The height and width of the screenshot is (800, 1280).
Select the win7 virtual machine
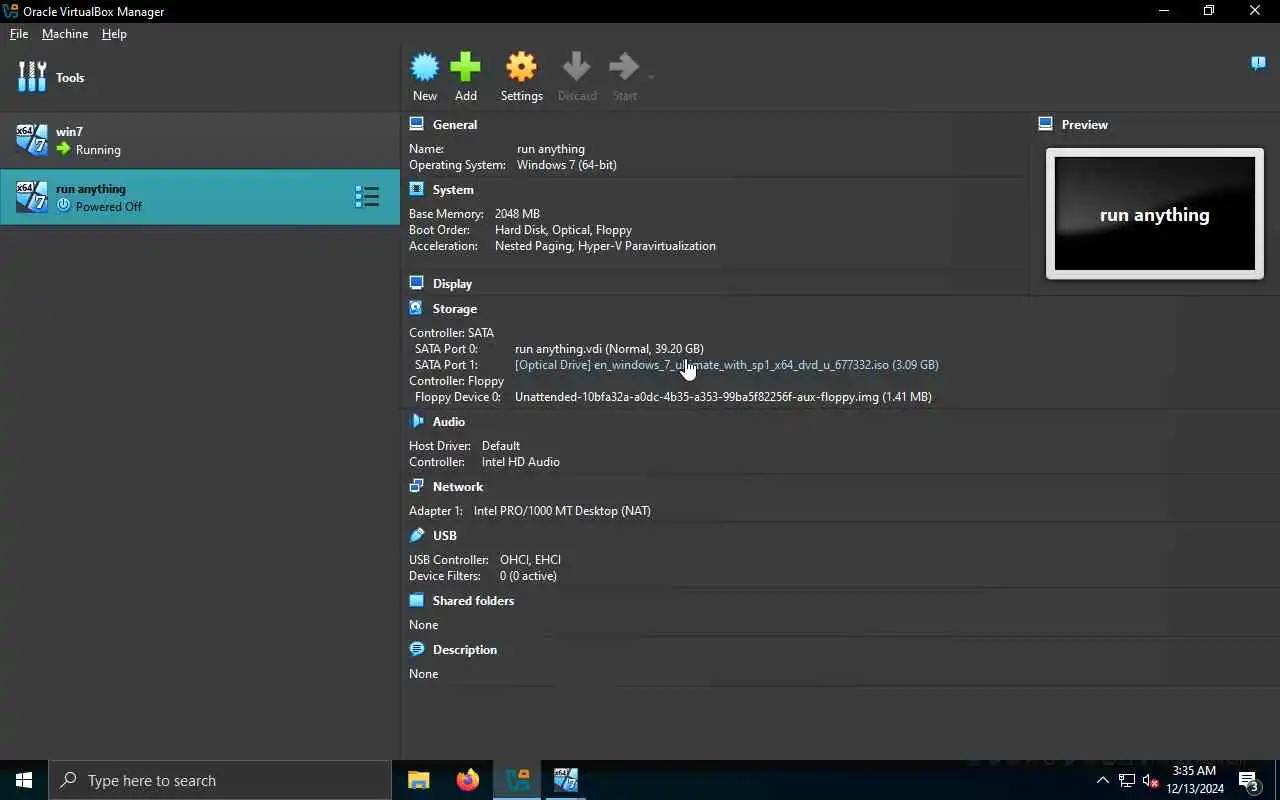coord(200,140)
